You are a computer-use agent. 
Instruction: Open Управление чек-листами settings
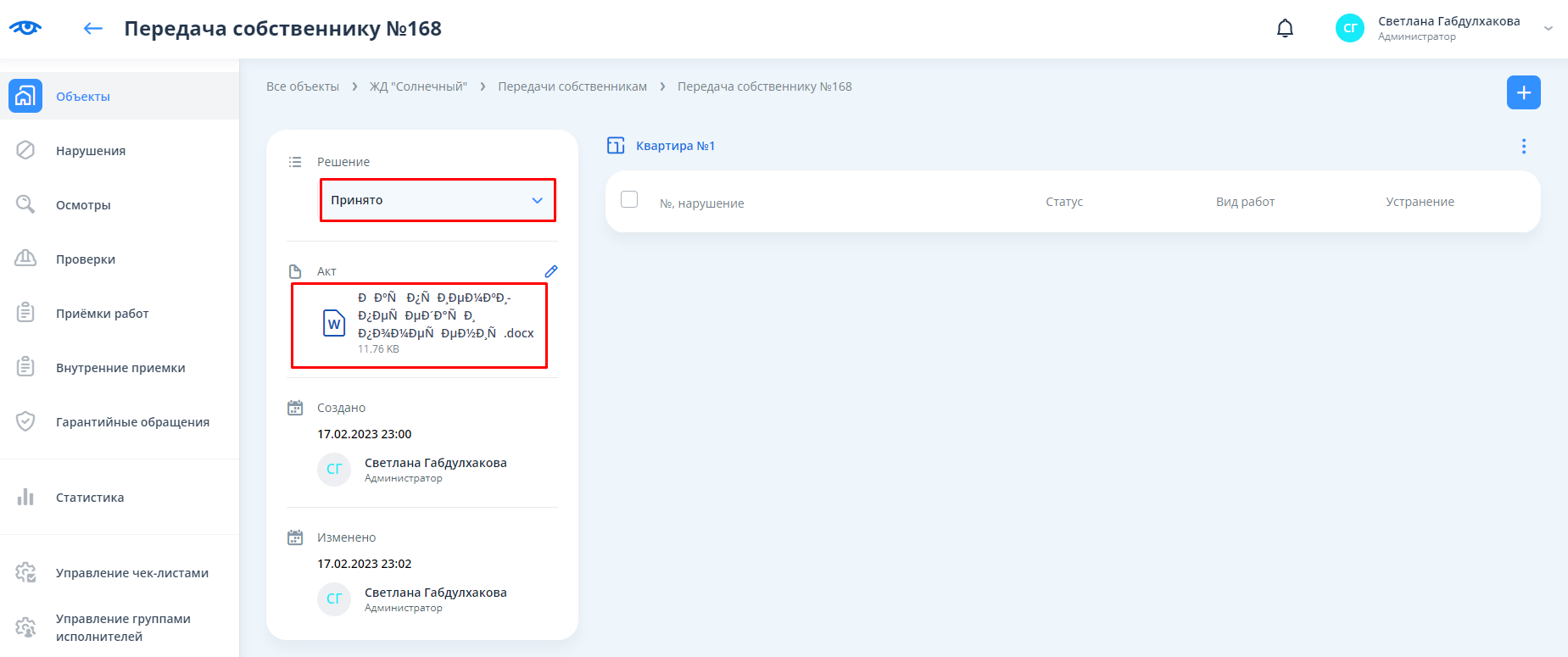pos(131,573)
